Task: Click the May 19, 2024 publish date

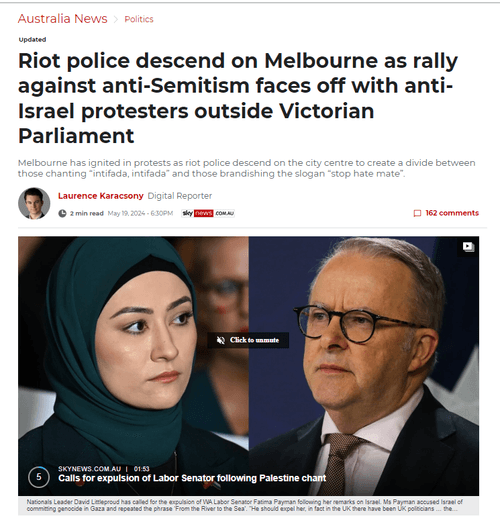Action: (x=140, y=213)
